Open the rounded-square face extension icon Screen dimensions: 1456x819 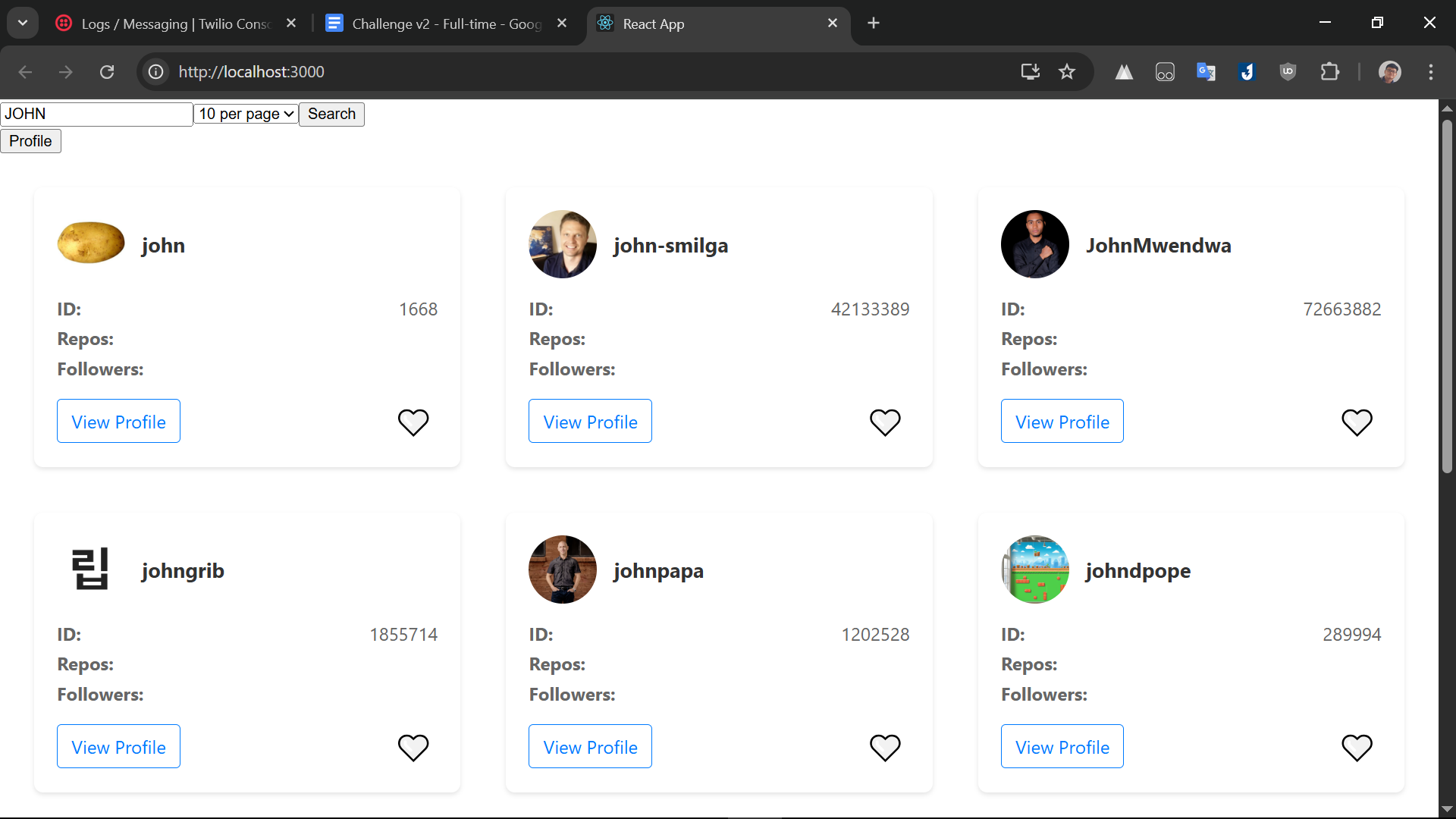1165,72
